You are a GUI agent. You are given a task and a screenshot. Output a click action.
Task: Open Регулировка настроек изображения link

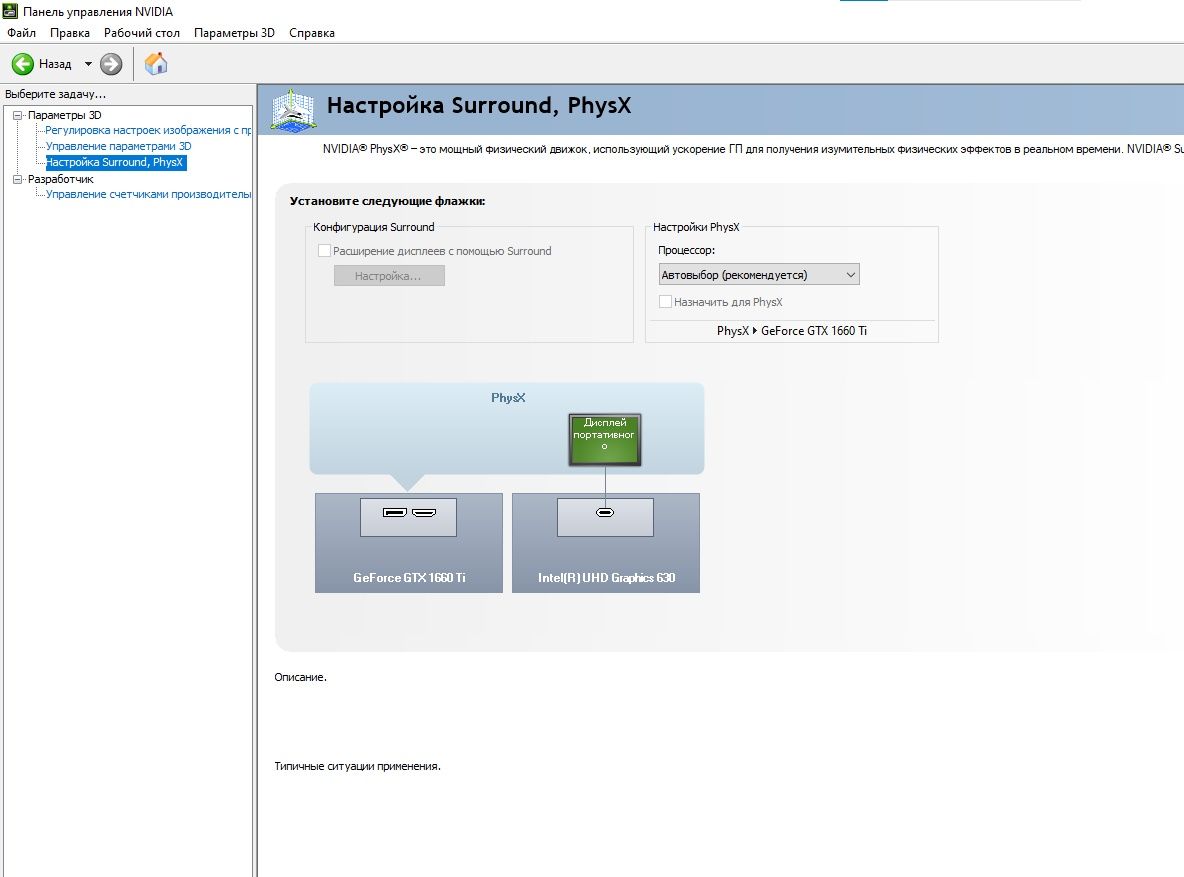(x=148, y=130)
